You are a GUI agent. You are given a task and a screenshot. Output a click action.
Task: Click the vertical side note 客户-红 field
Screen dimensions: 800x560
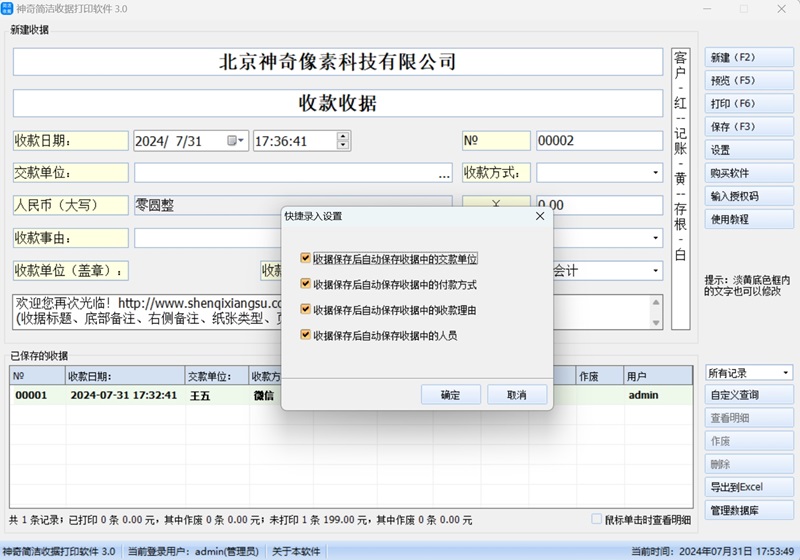[681, 189]
